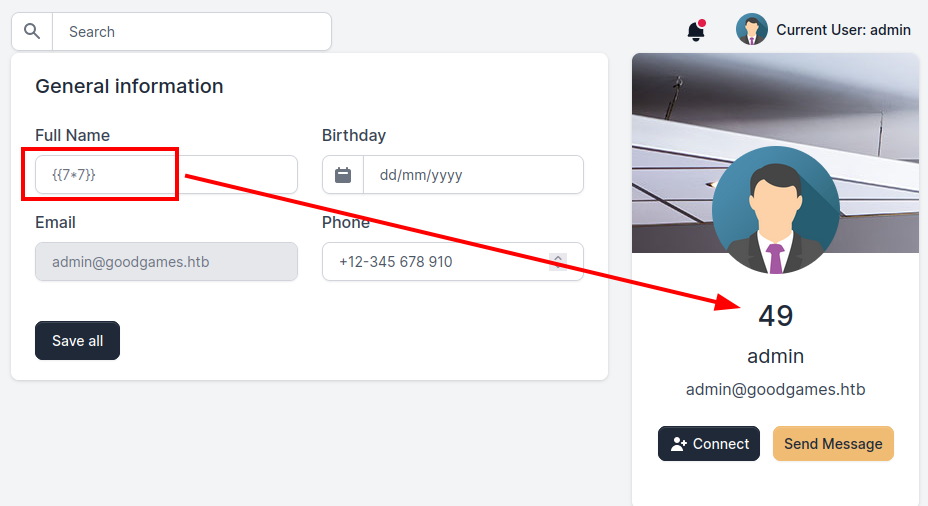Open the Current User: admin menu
The image size is (928, 506).
point(843,30)
